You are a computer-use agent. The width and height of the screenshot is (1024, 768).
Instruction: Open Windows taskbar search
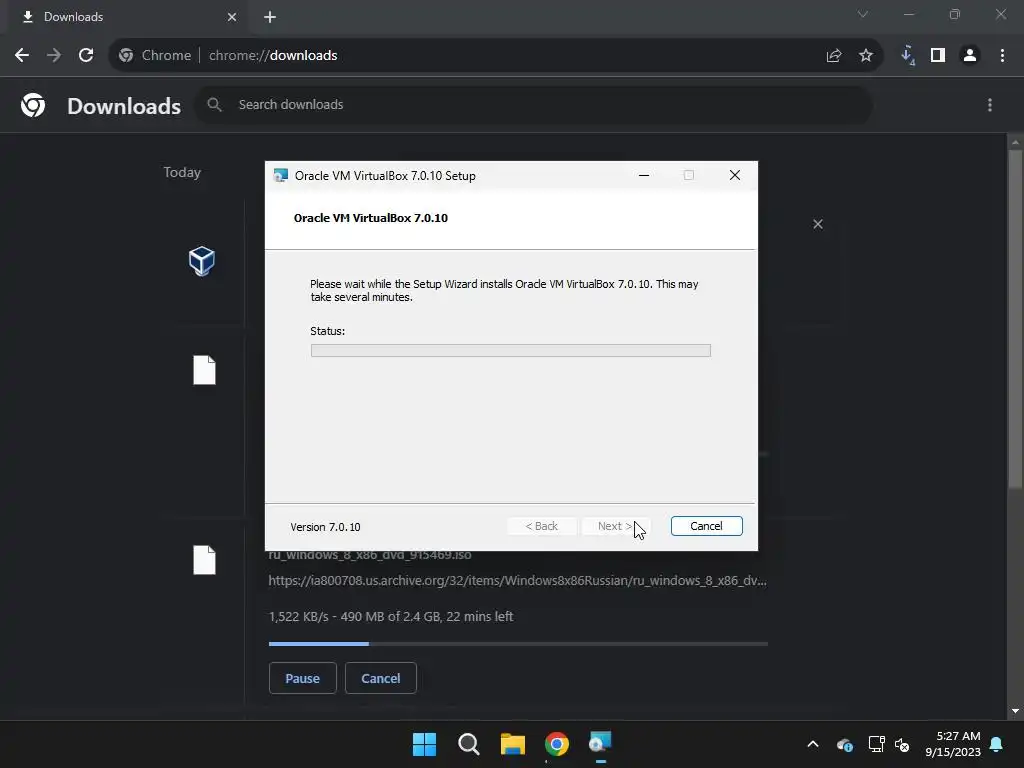(x=468, y=744)
